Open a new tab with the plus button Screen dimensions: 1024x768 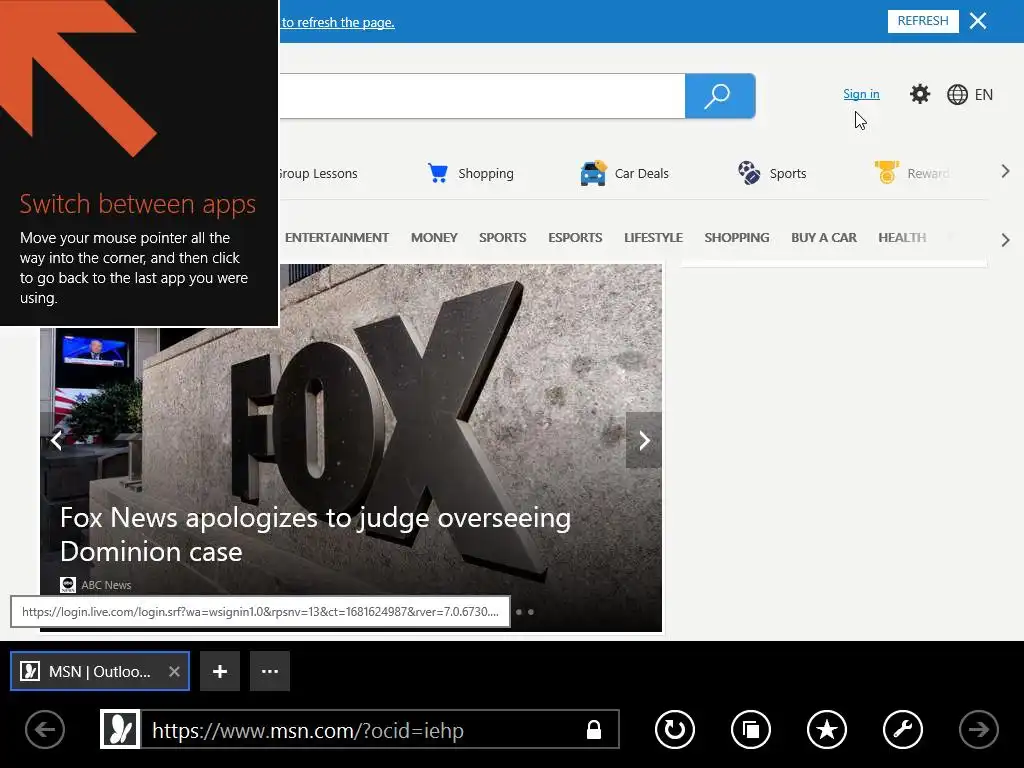(x=220, y=671)
